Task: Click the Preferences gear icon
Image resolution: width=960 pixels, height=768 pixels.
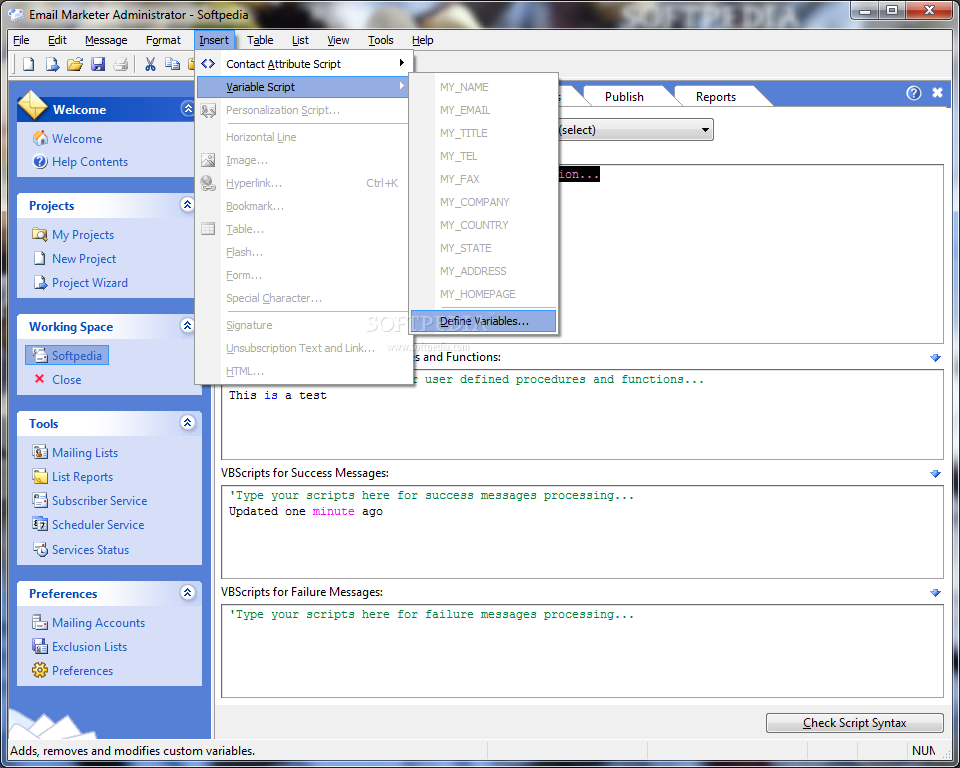Action: (40, 670)
